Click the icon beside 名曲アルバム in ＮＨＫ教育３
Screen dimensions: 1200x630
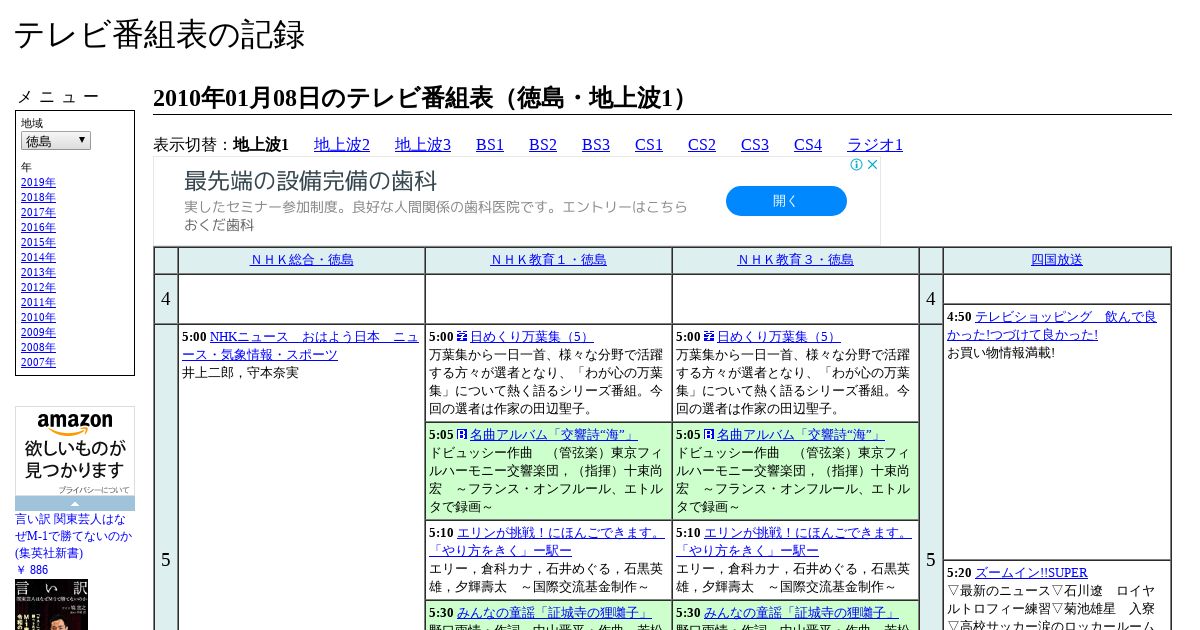pos(709,435)
